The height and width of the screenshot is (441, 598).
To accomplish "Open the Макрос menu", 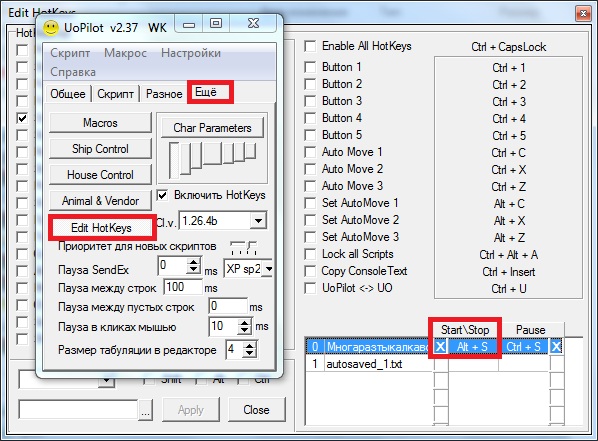I will [x=125, y=53].
